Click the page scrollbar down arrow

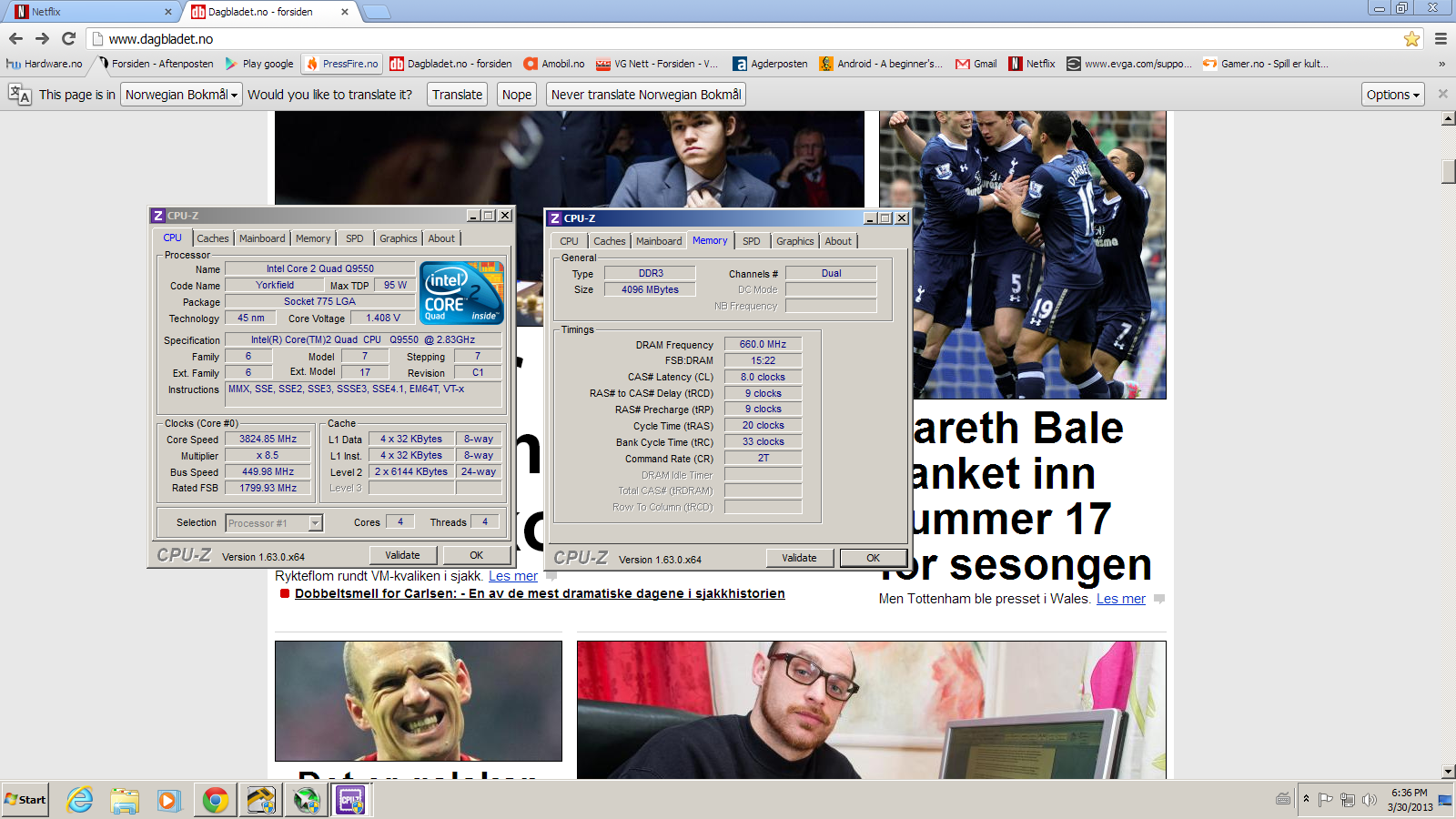[1448, 771]
